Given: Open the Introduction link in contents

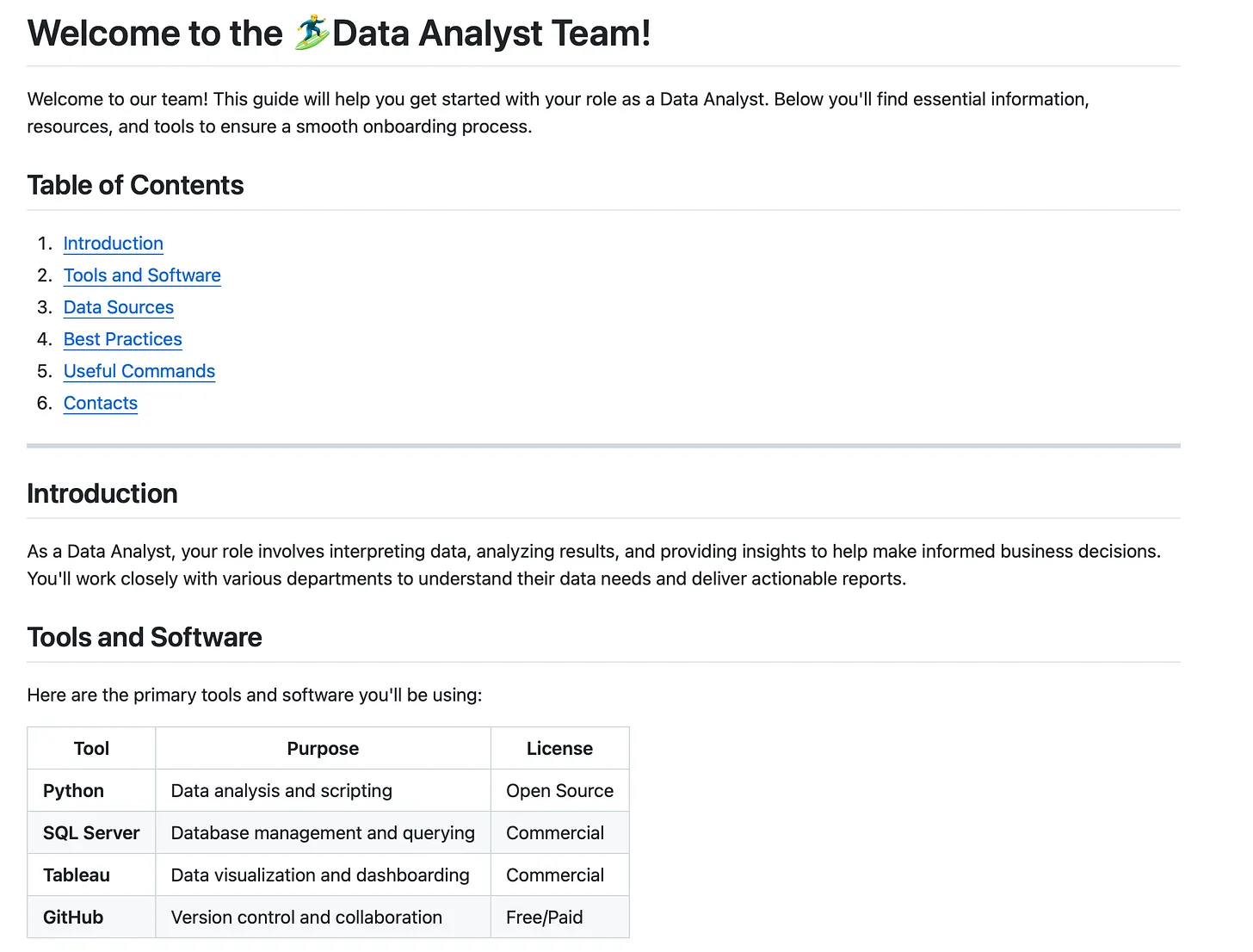Looking at the screenshot, I should coord(113,244).
